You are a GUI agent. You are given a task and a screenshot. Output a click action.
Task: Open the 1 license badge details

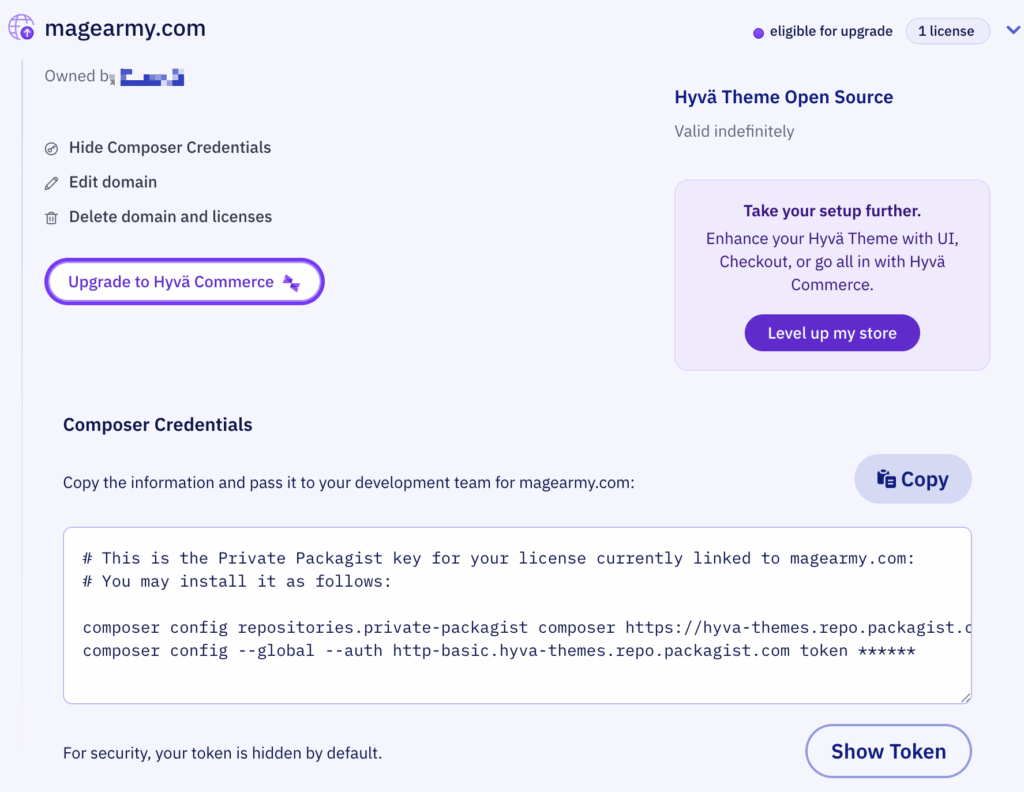[947, 30]
